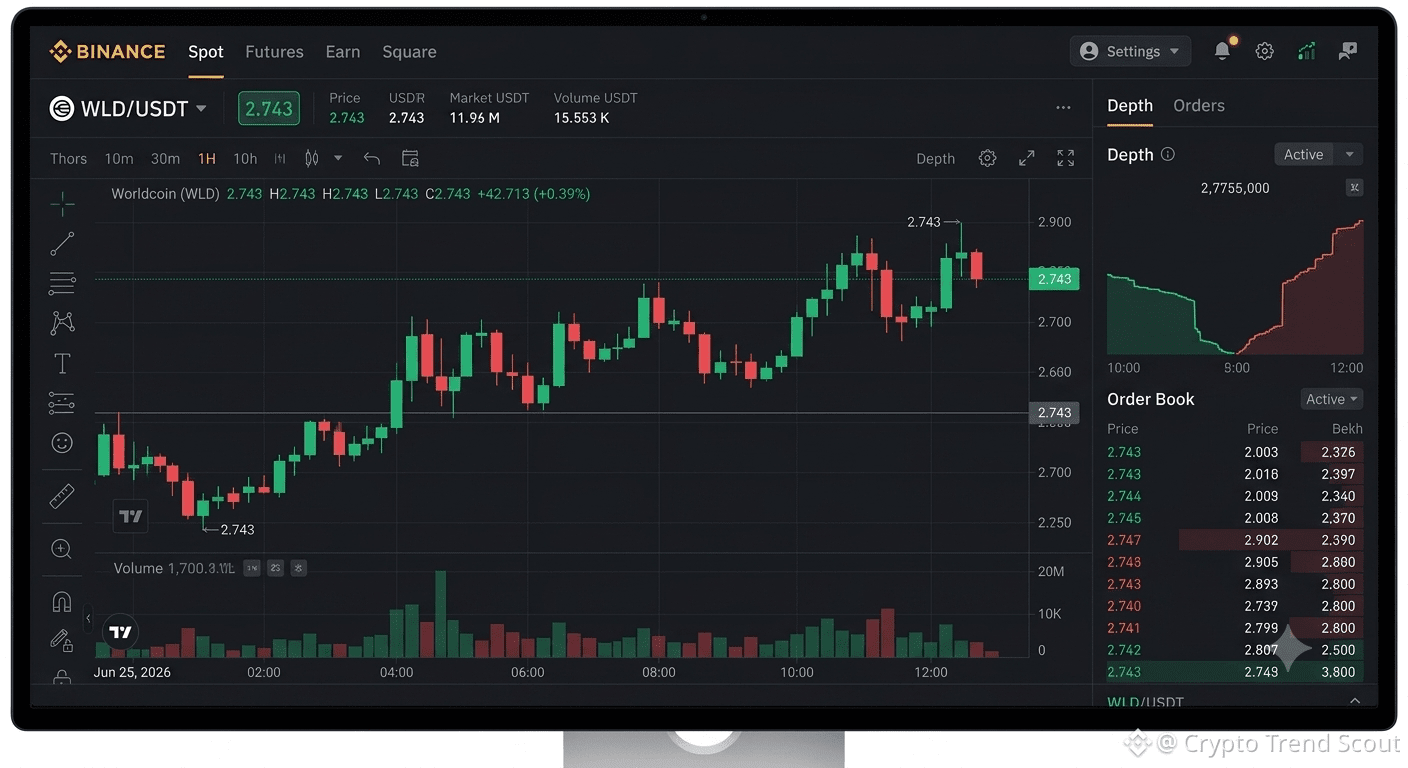Click the Depth info icon

(x=1168, y=155)
